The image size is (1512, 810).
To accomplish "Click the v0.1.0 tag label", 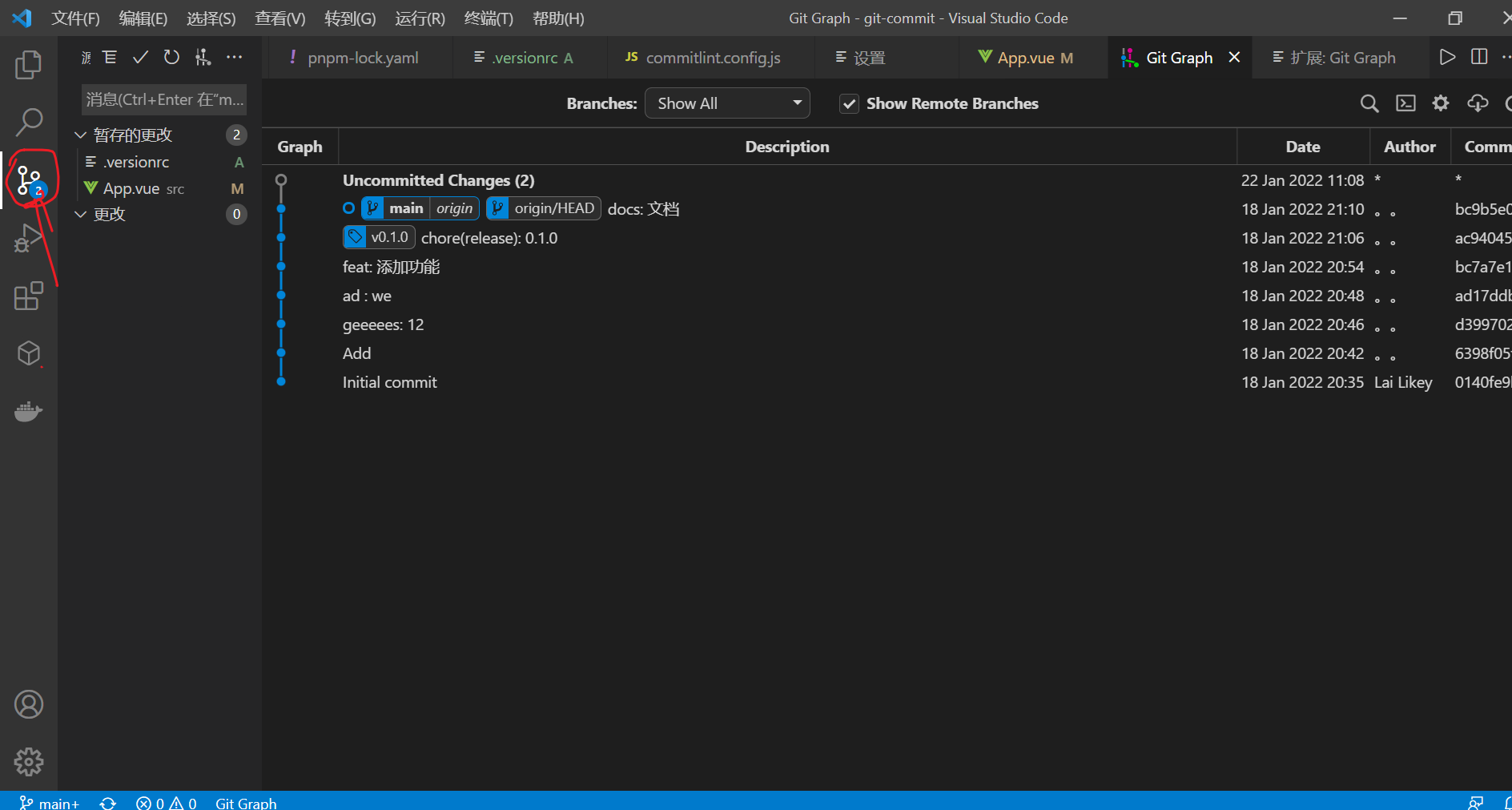I will pyautogui.click(x=380, y=237).
